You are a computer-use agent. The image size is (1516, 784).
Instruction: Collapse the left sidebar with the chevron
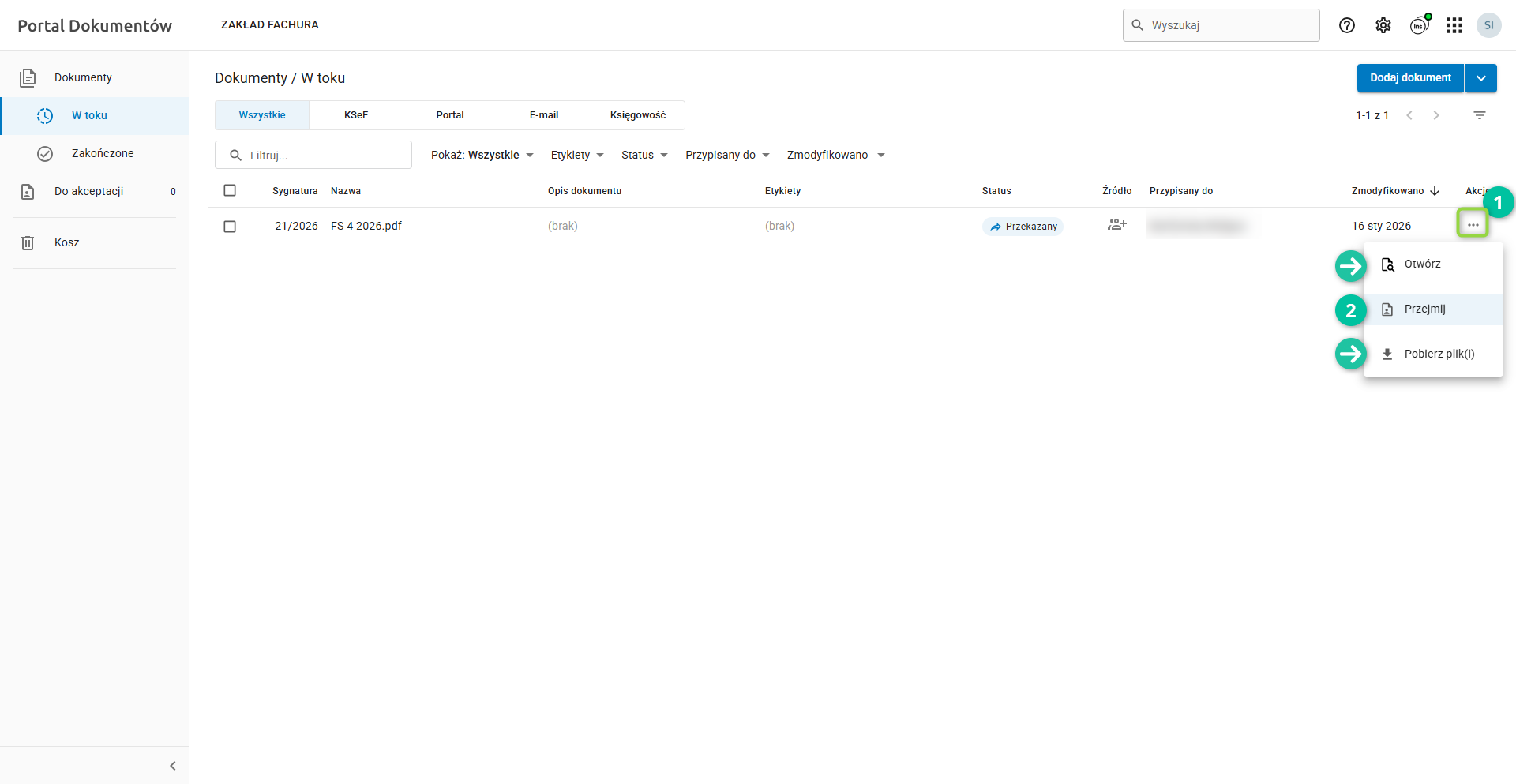173,766
